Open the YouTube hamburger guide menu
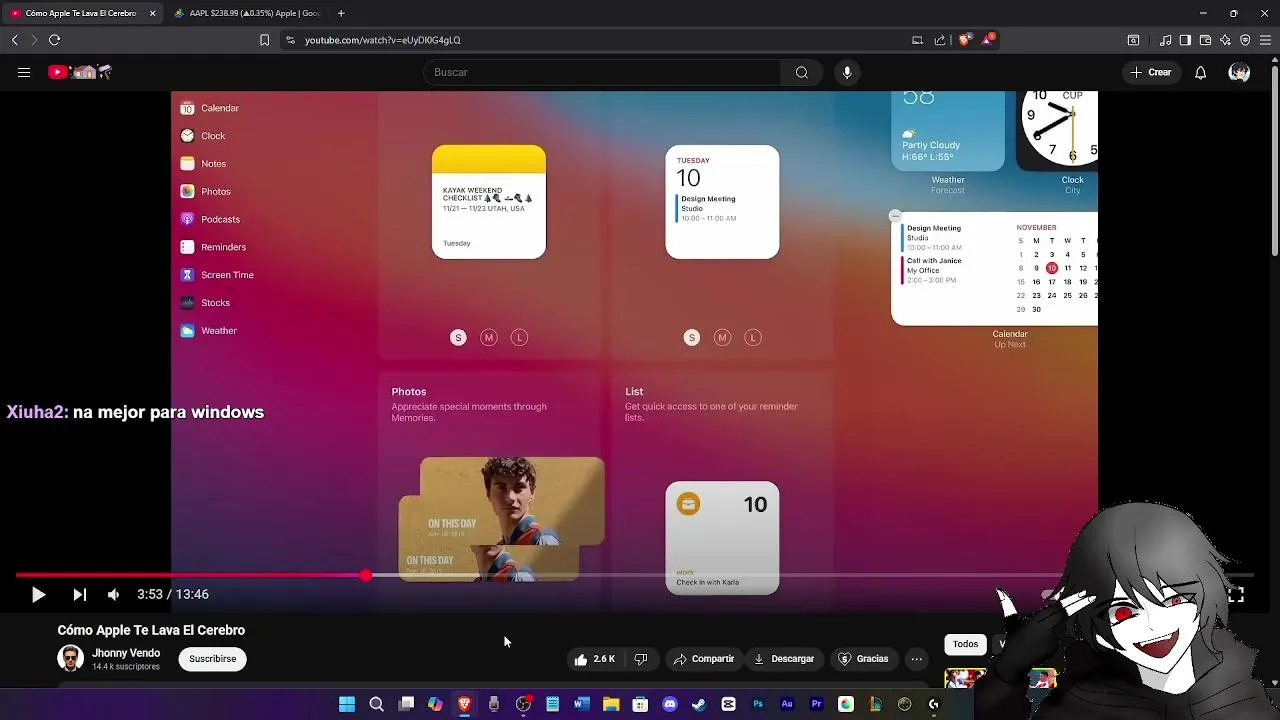1280x720 pixels. 24,72
